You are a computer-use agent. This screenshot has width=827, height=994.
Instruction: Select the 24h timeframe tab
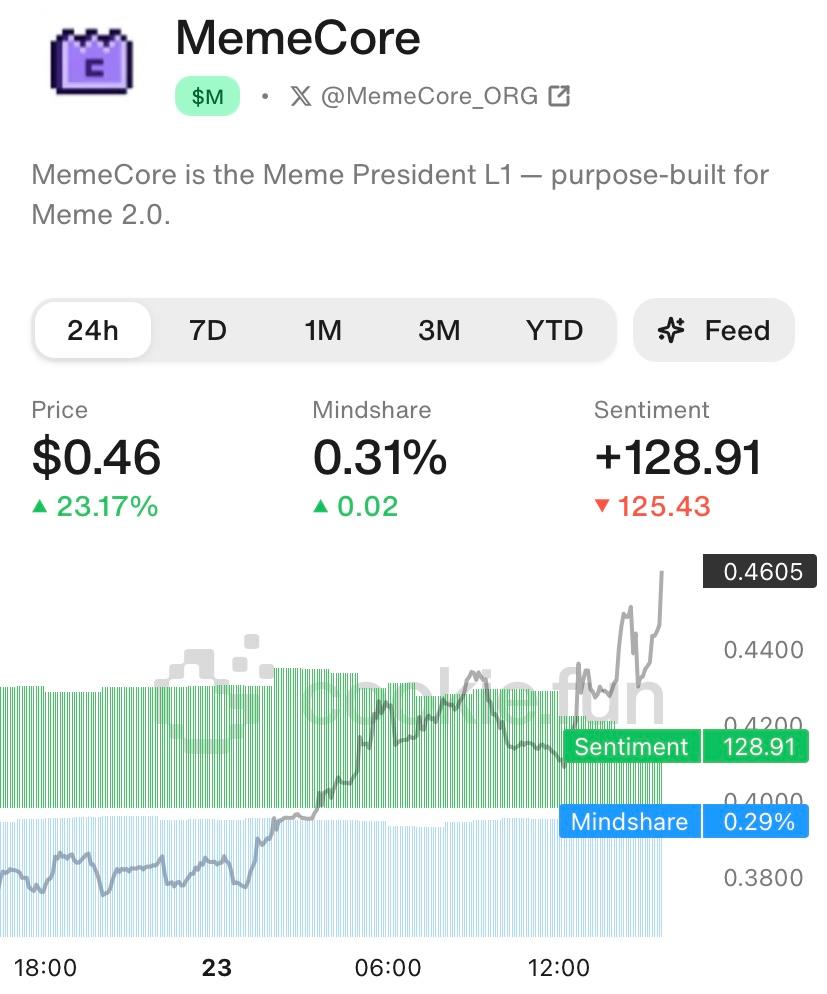click(x=93, y=330)
